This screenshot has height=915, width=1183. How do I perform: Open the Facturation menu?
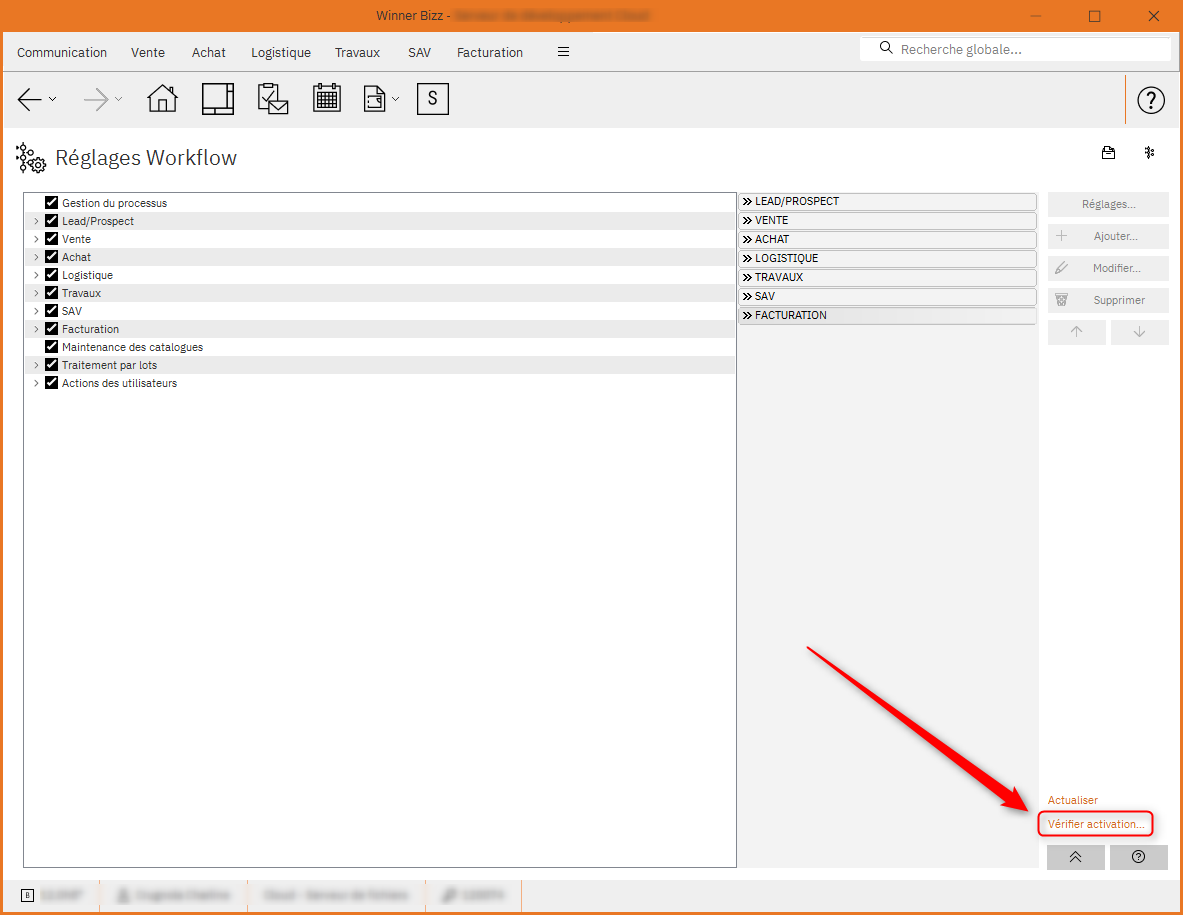tap(489, 52)
